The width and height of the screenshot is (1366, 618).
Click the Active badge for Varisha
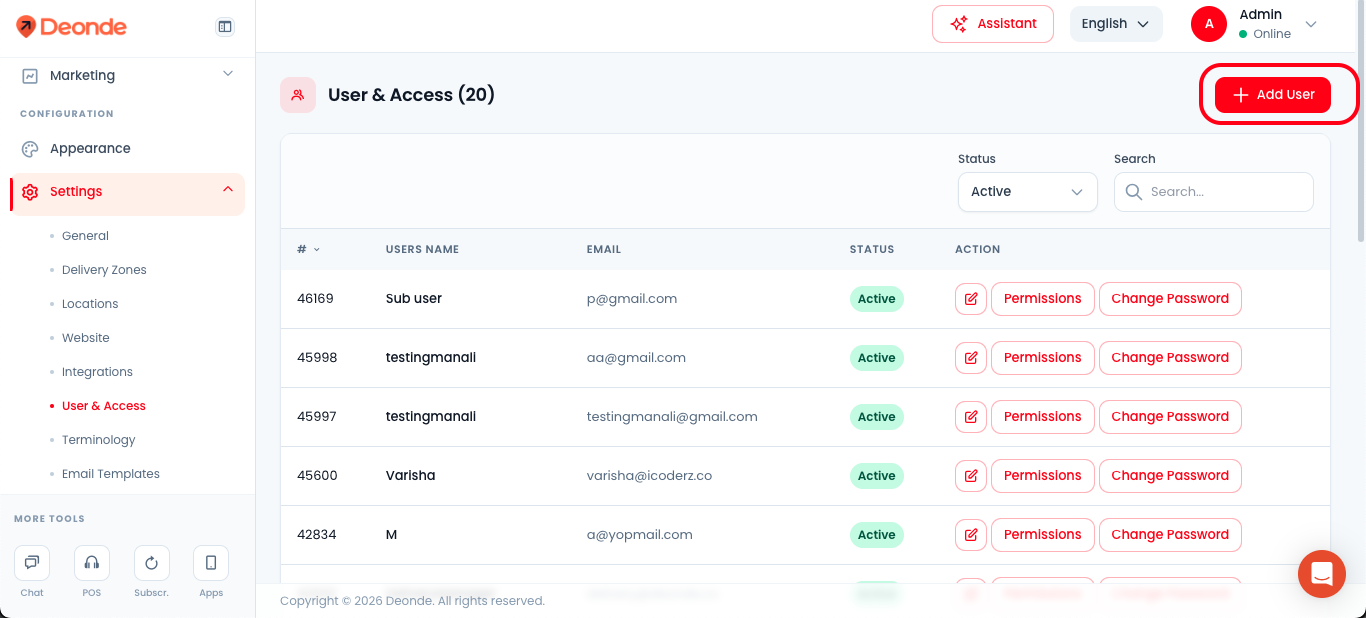(877, 476)
